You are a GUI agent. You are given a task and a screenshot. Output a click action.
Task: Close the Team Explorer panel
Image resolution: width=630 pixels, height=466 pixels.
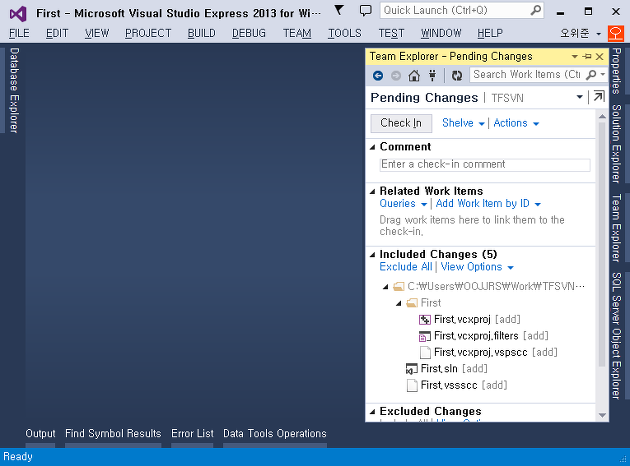click(x=599, y=57)
